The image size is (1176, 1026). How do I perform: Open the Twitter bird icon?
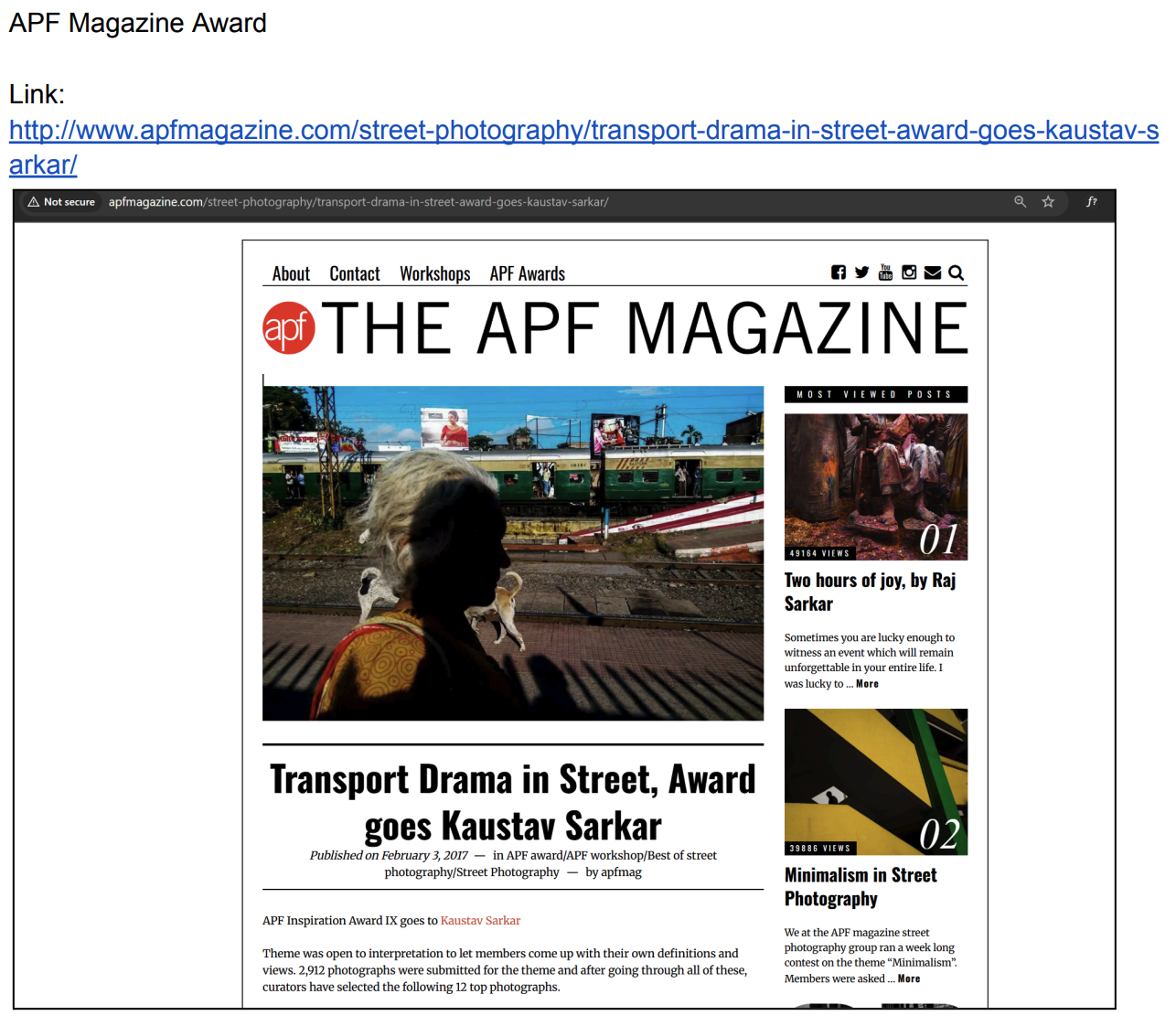861,273
